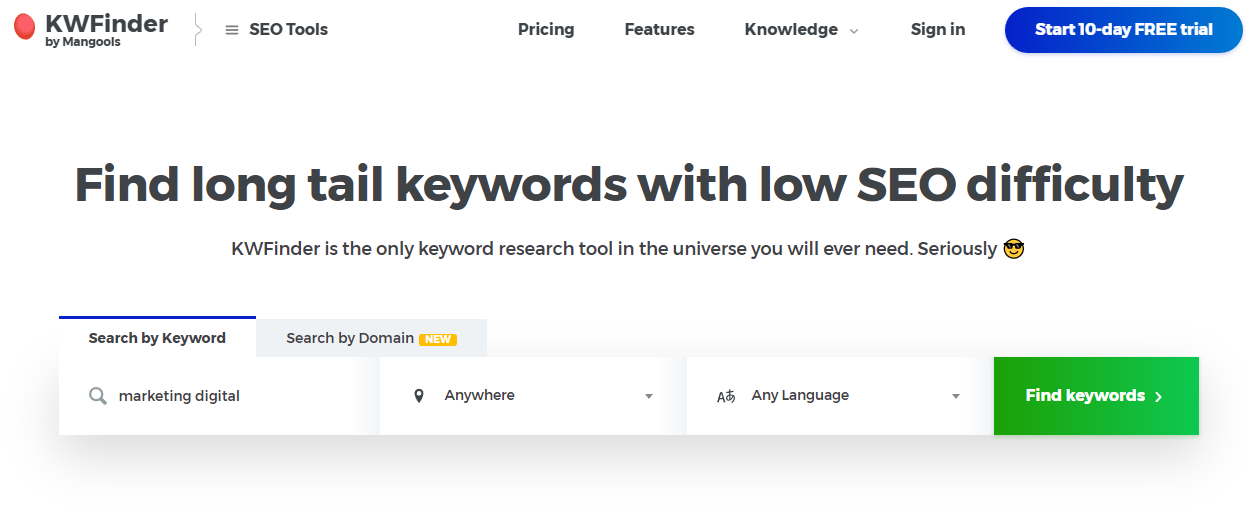Start the 10-day FREE trial
1249x511 pixels.
click(x=1124, y=29)
